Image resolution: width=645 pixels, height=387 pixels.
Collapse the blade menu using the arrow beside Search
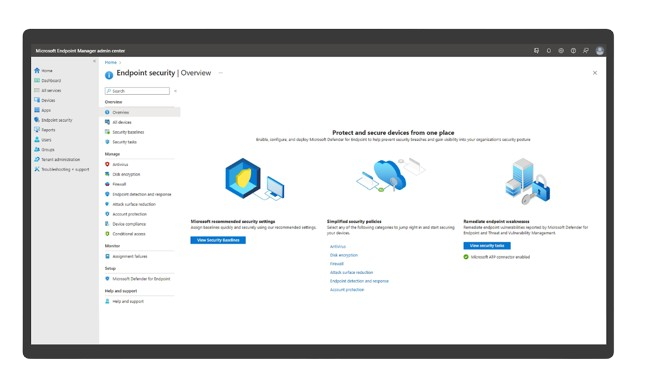175,91
